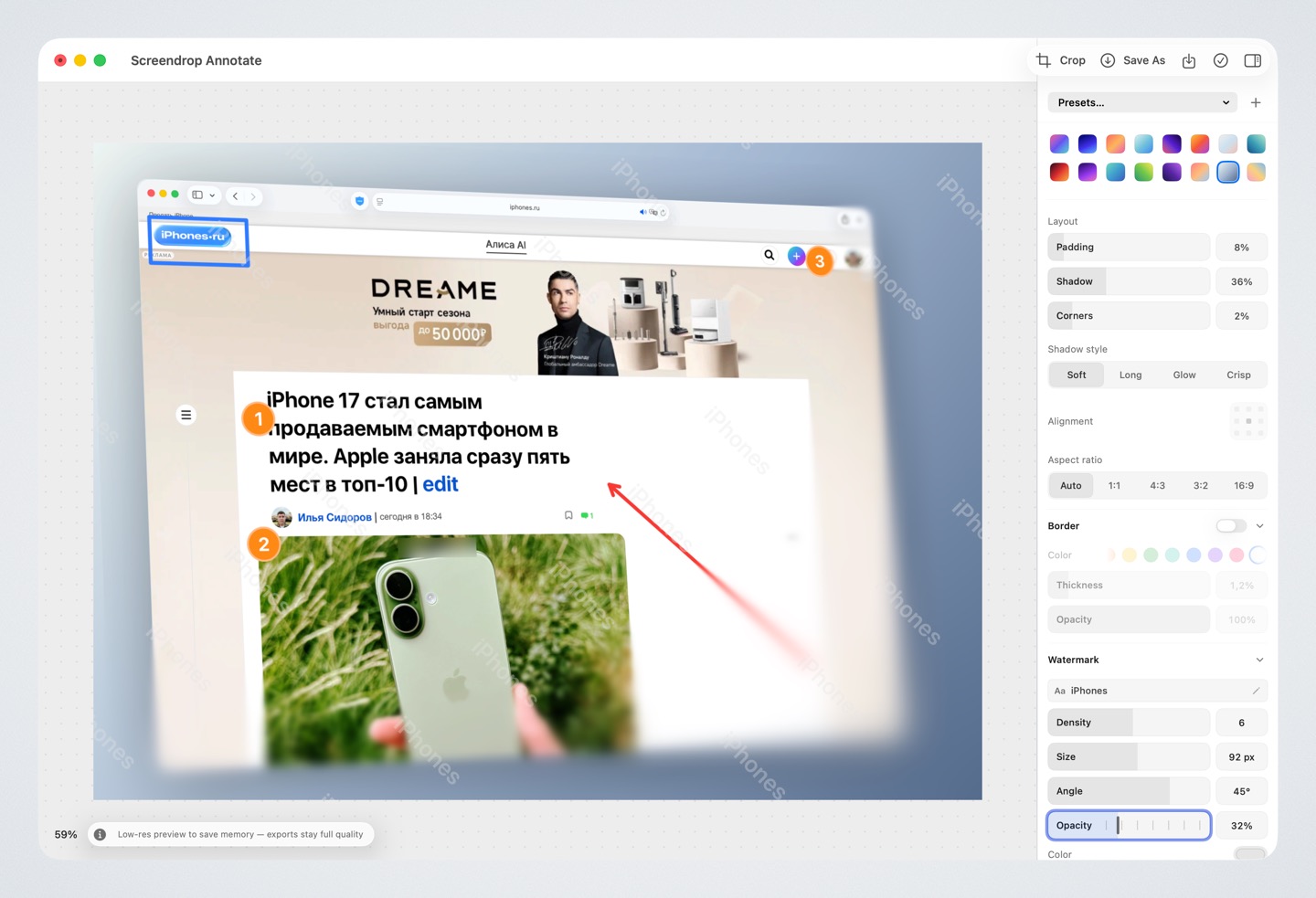Screen dimensions: 1316x898
Task: Choose the dark red-orange gradient background
Action: tap(1059, 172)
